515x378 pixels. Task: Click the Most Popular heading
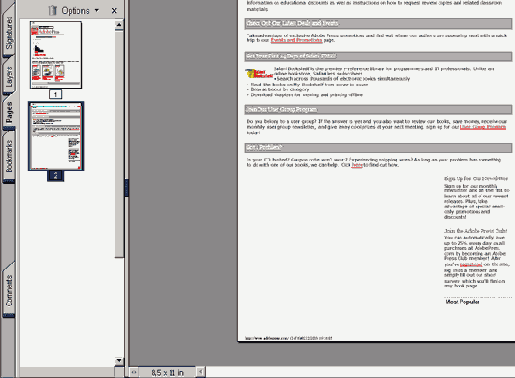[462, 302]
